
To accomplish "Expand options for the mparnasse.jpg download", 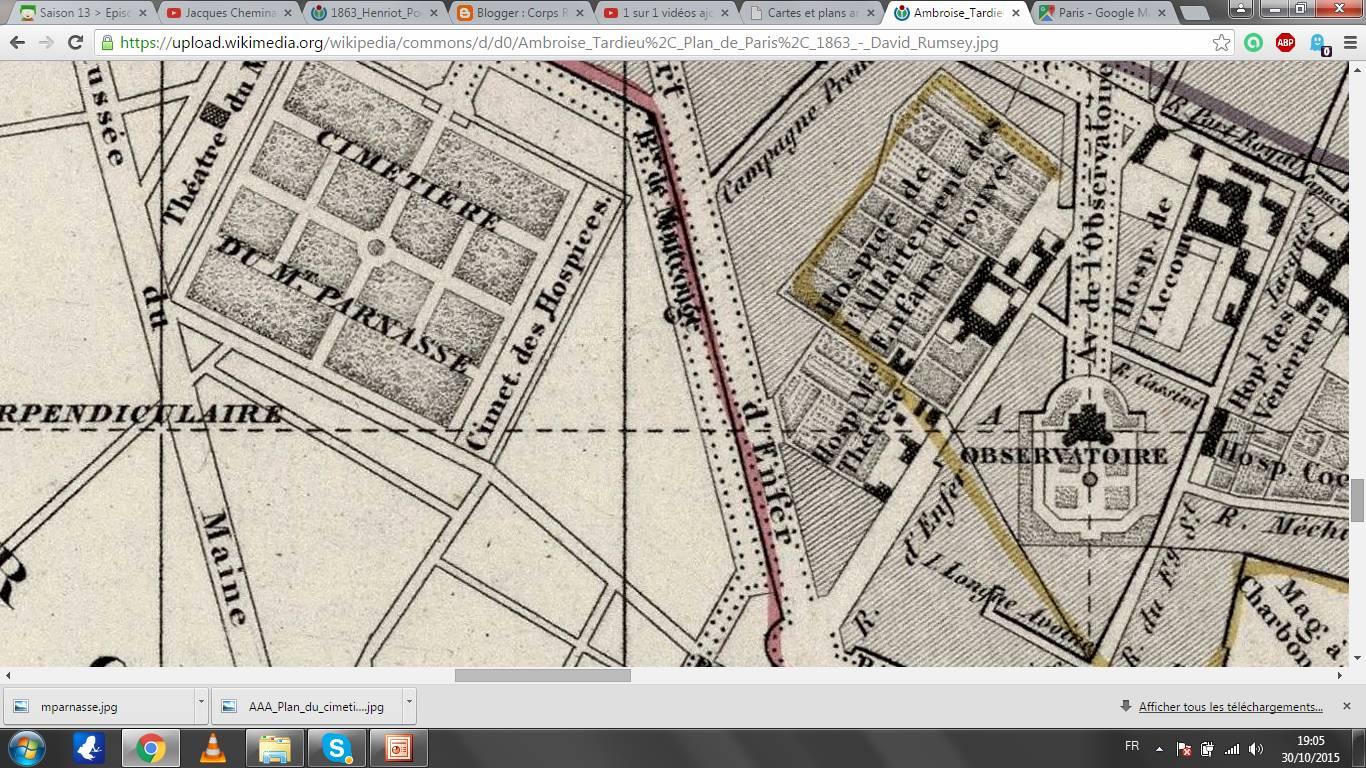I will tap(200, 705).
